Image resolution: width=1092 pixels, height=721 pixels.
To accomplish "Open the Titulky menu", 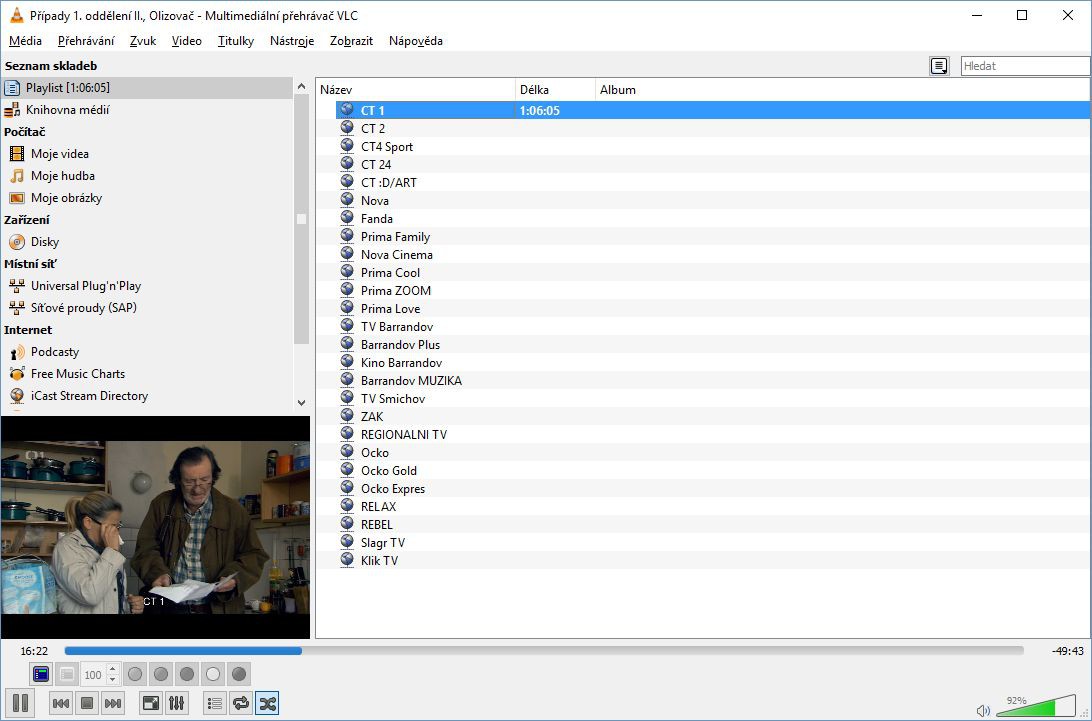I will pyautogui.click(x=236, y=41).
